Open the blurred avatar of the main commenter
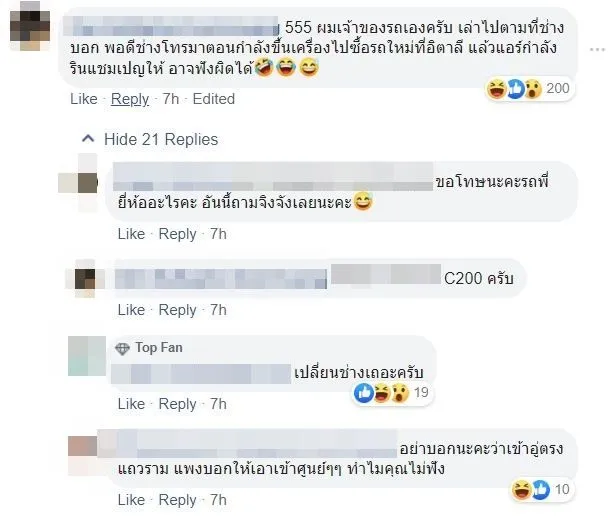 click(x=30, y=27)
